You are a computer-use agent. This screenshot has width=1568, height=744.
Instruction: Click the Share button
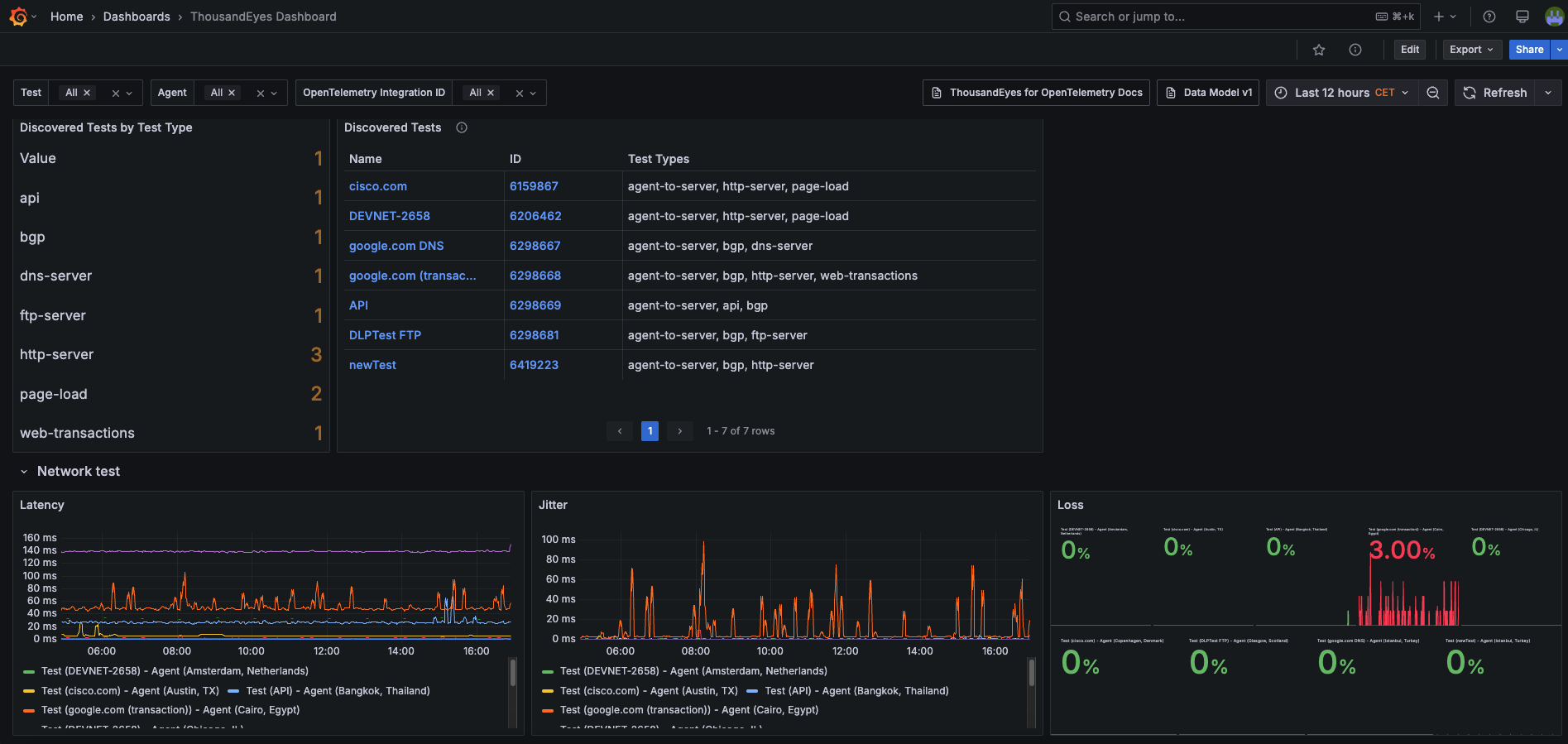(x=1529, y=50)
